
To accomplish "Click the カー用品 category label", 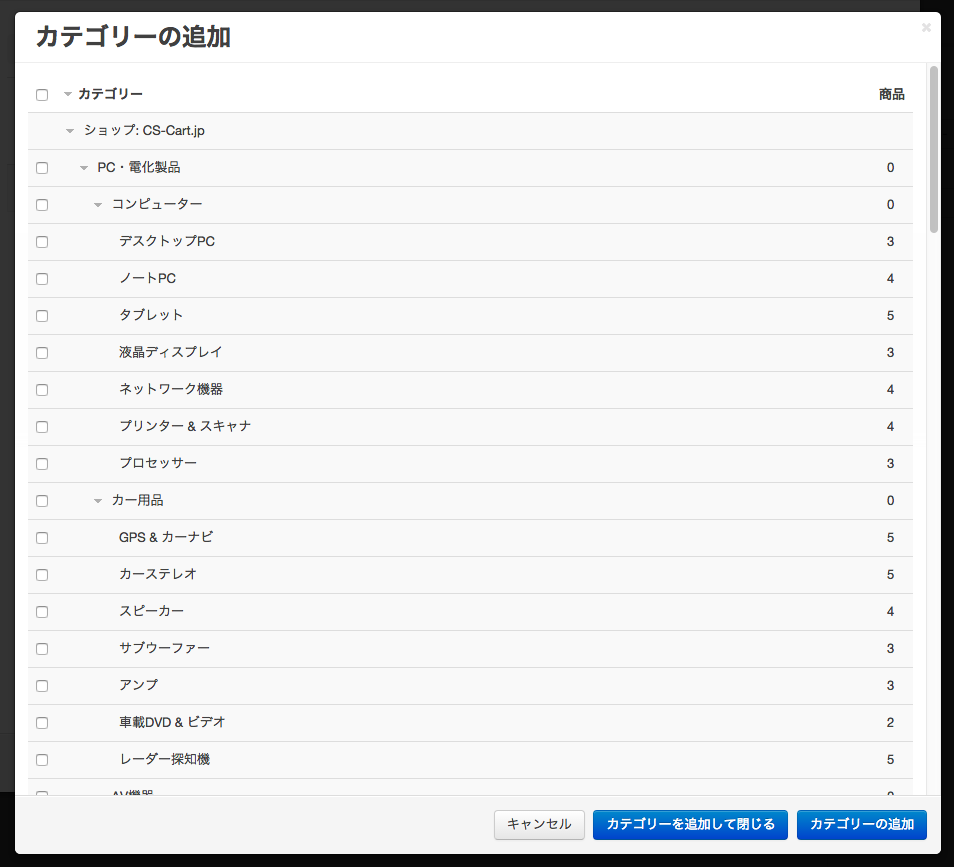I will (138, 501).
